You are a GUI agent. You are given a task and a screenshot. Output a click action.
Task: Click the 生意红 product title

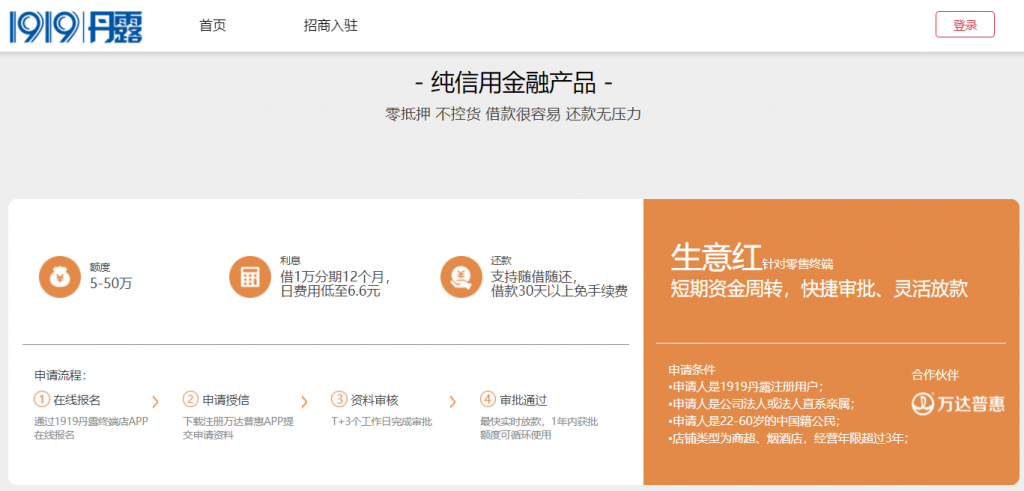716,257
